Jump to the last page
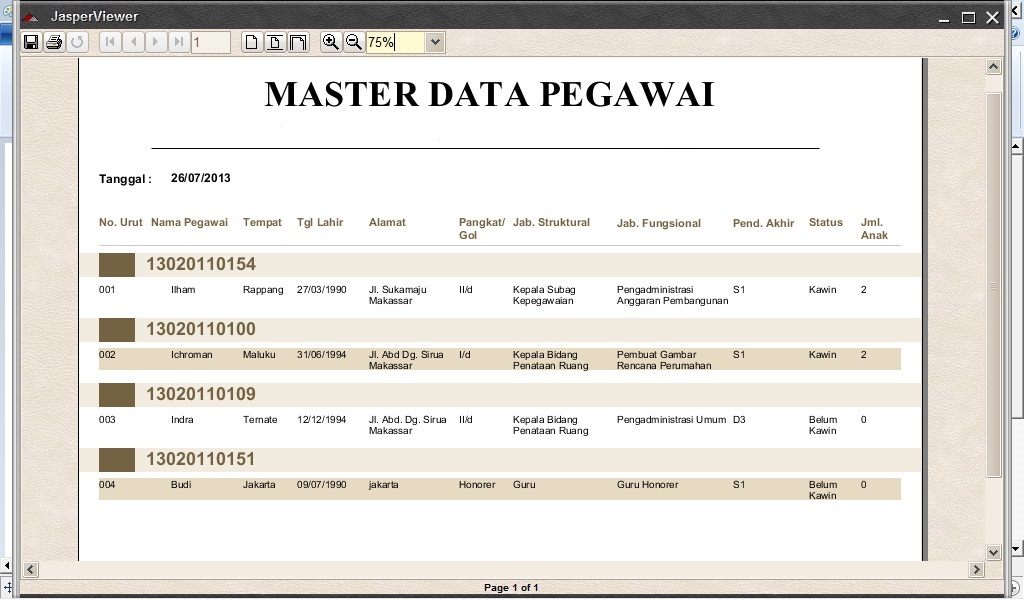The height and width of the screenshot is (600, 1024). (x=180, y=41)
